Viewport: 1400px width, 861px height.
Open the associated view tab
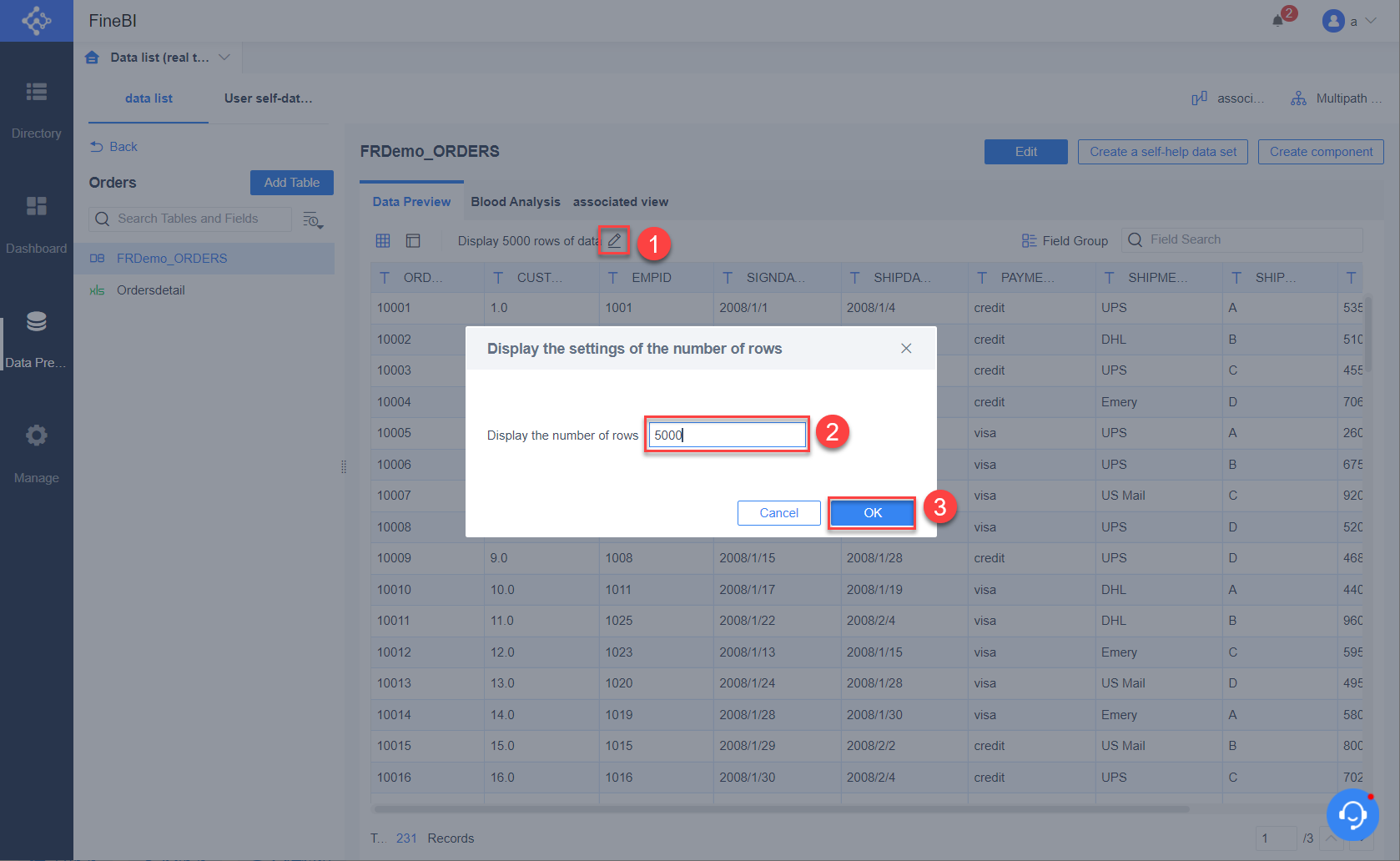621,202
